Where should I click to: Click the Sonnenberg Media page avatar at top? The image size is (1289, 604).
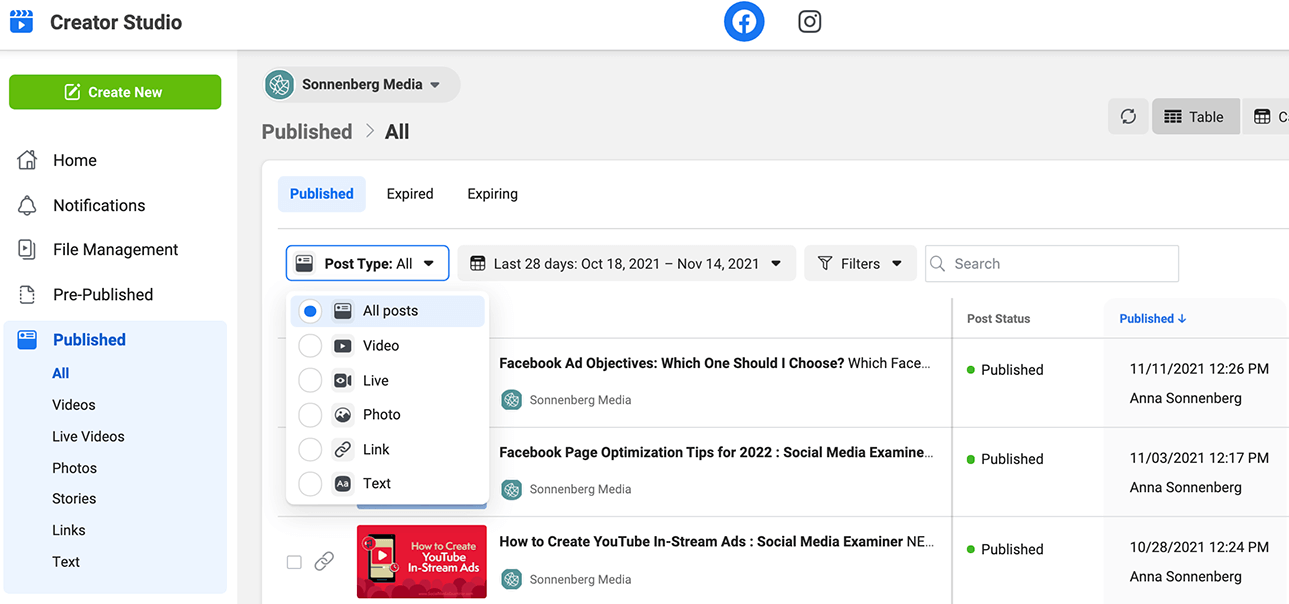point(279,85)
